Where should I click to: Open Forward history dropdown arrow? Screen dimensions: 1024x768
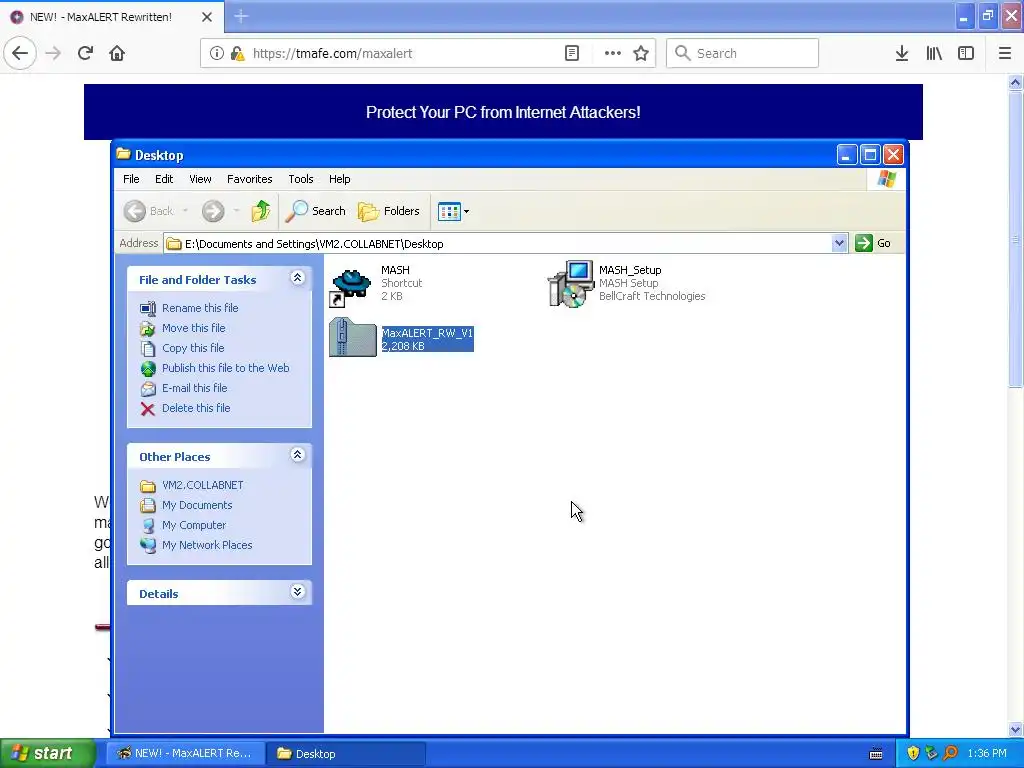tap(236, 211)
